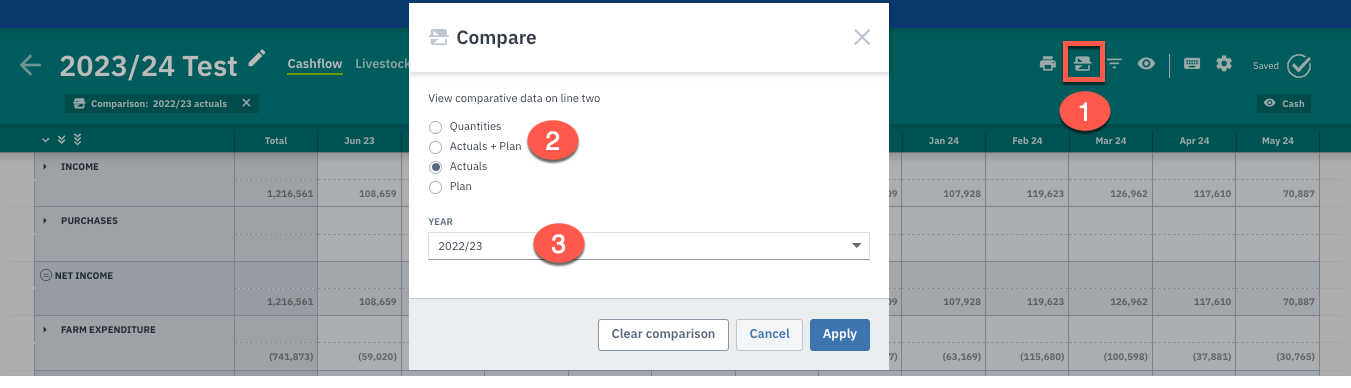Click the Feb 24 column header

(x=1027, y=141)
